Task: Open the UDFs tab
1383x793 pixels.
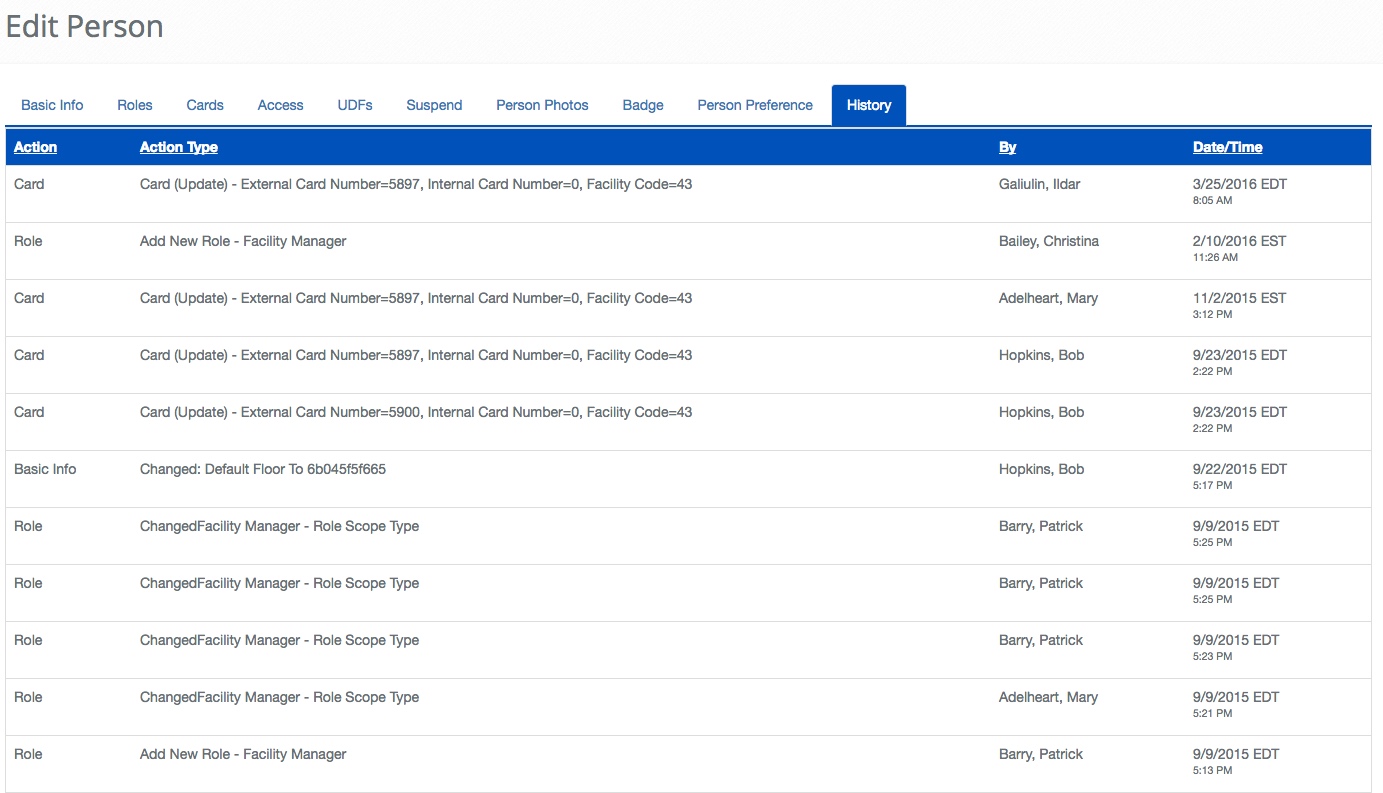Action: [355, 105]
